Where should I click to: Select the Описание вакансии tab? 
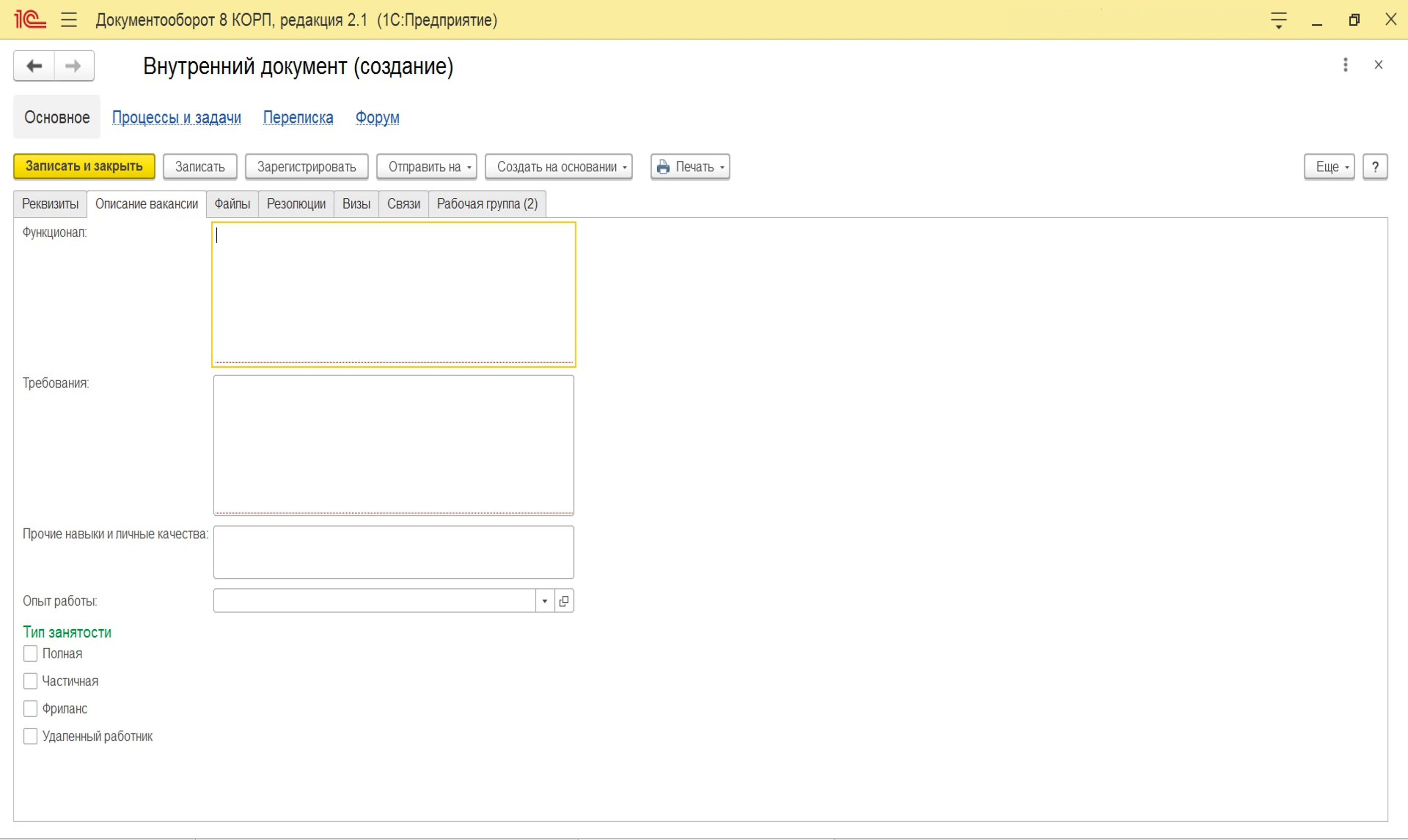146,204
